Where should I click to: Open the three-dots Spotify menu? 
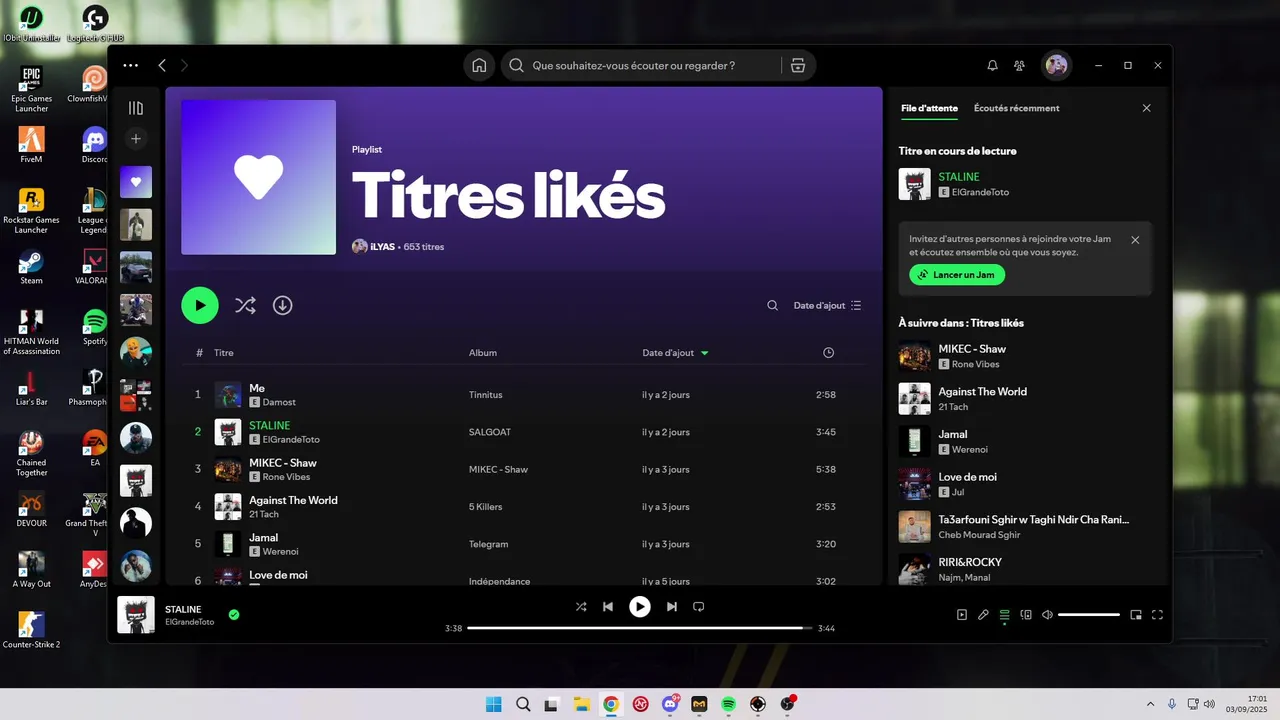131,65
